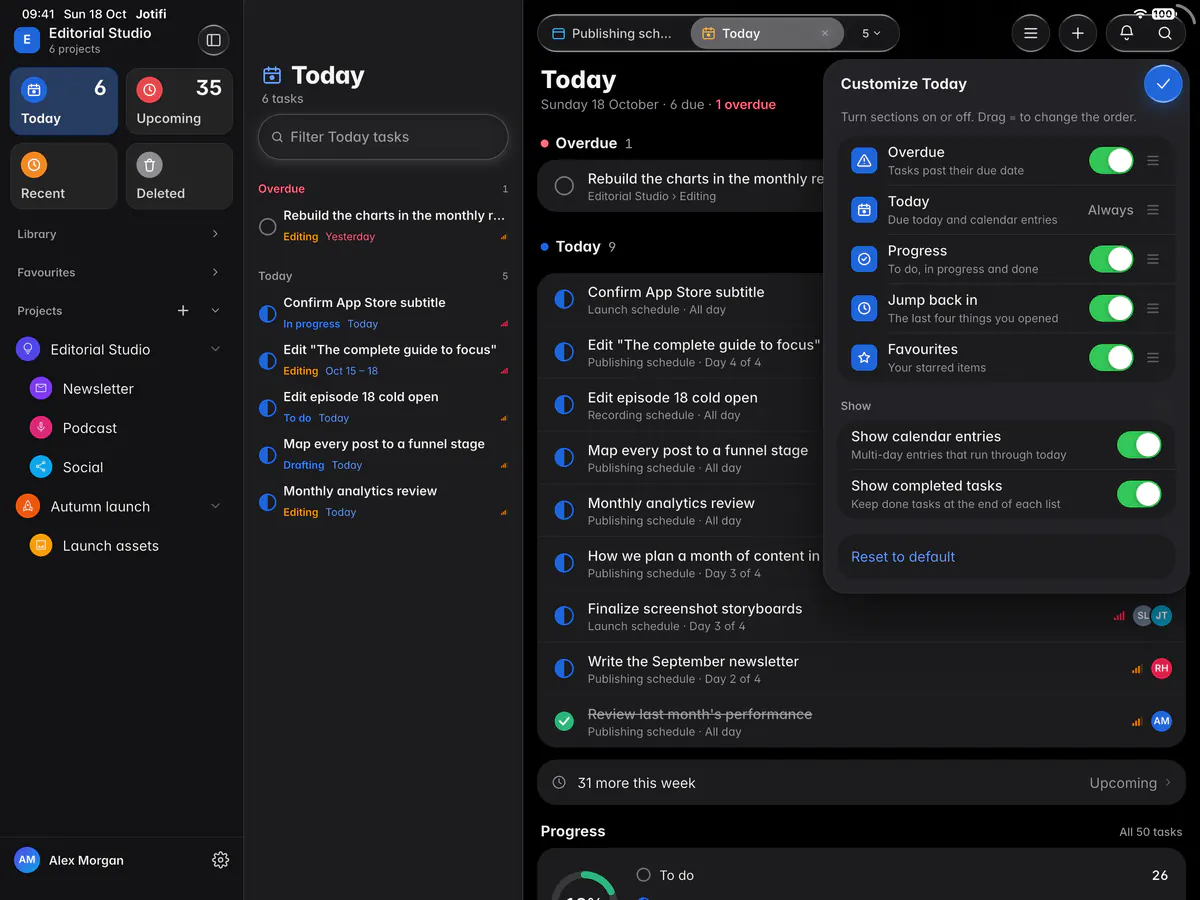The image size is (1200, 900).
Task: Open the Upcoming tile with 35 tasks
Action: [x=179, y=101]
